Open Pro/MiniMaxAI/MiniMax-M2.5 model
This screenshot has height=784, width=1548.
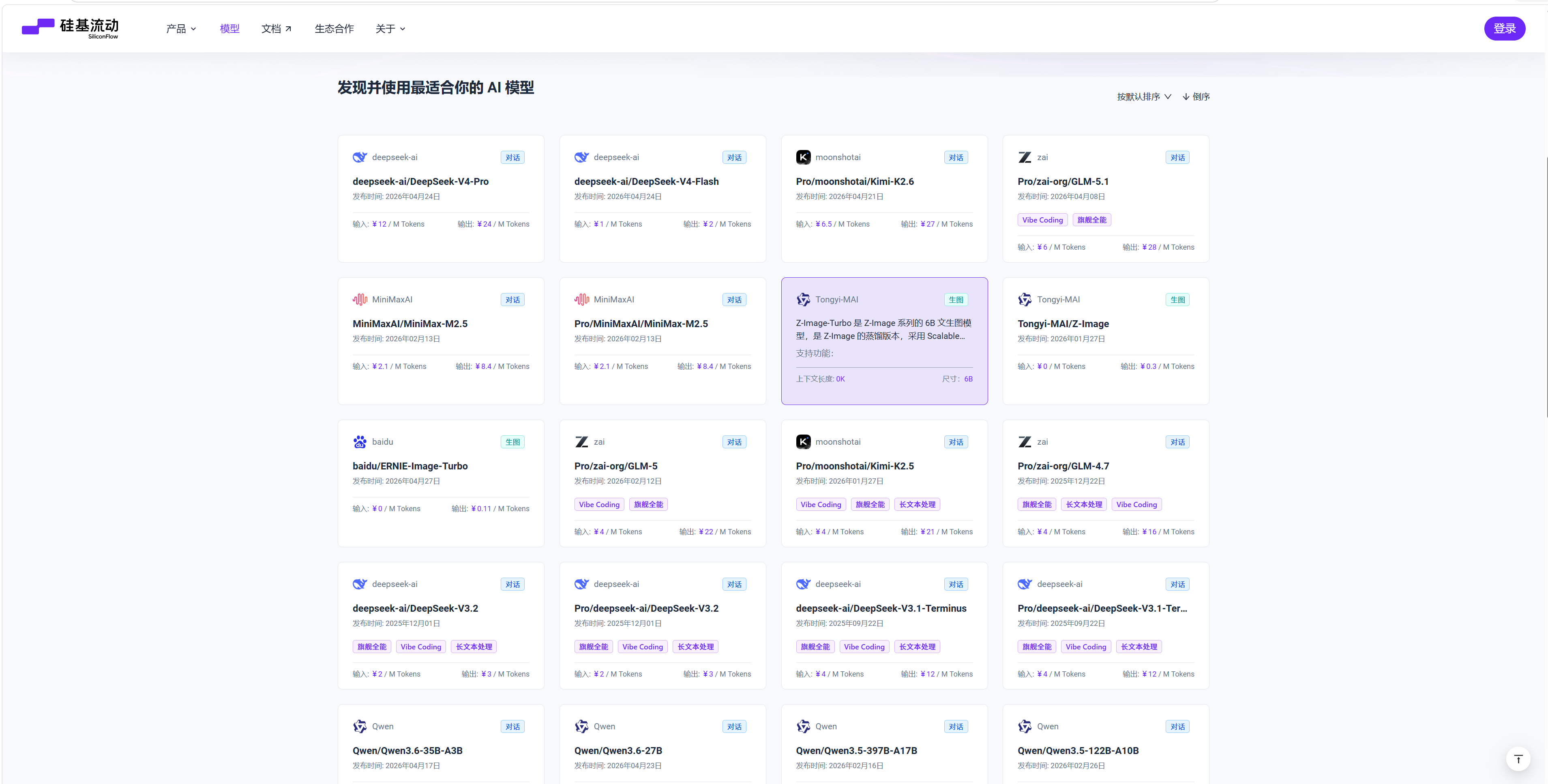point(641,324)
